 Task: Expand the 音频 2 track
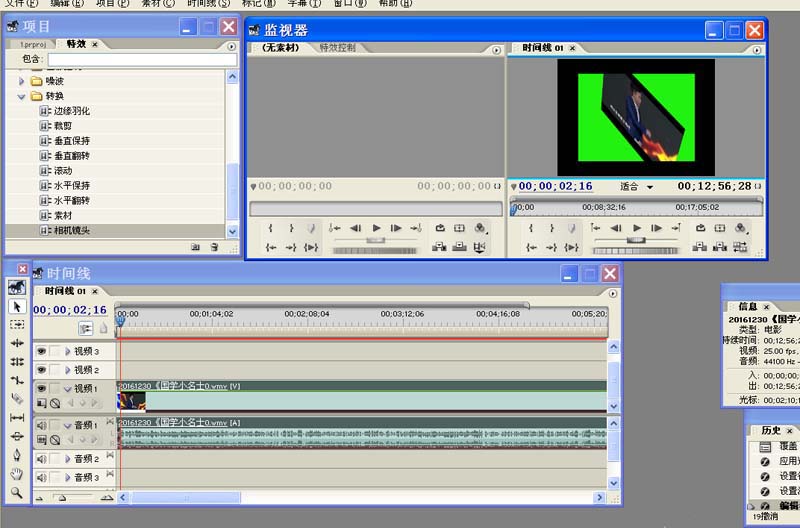tap(67, 459)
